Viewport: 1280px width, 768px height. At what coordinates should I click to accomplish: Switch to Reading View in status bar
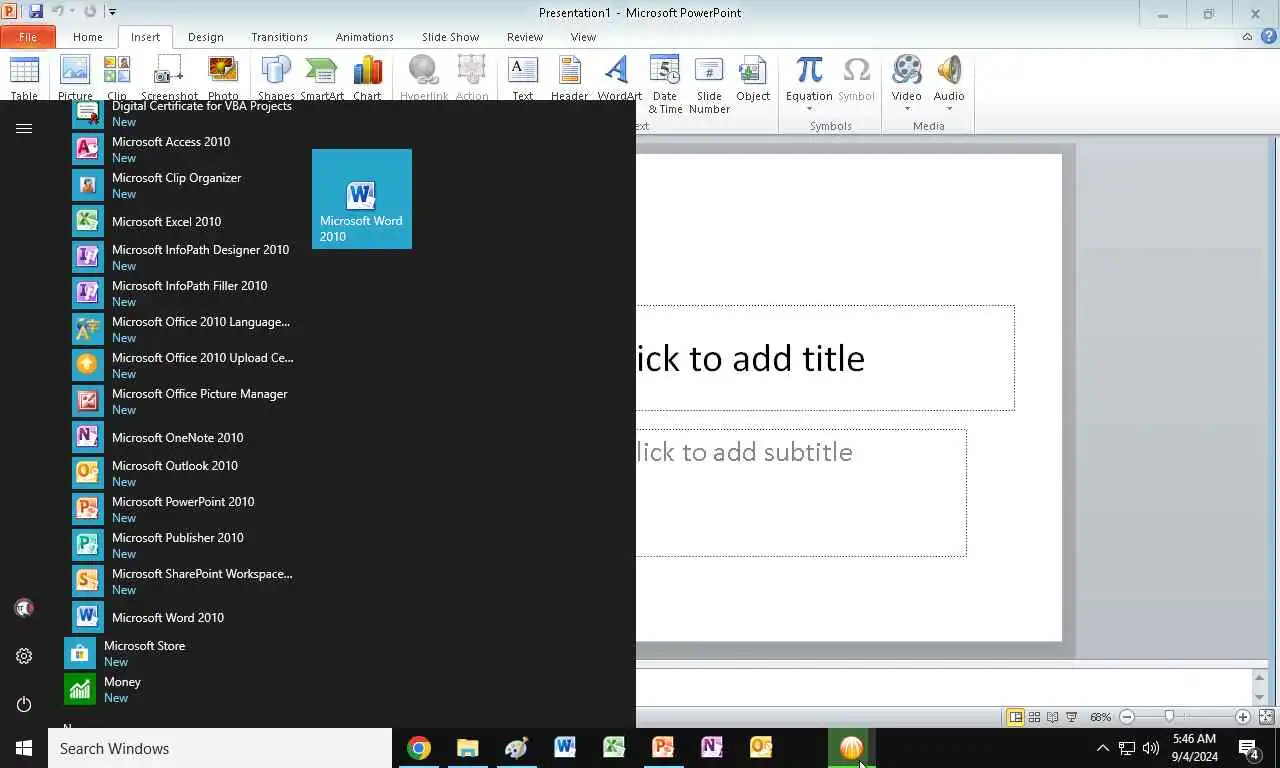[x=1053, y=717]
